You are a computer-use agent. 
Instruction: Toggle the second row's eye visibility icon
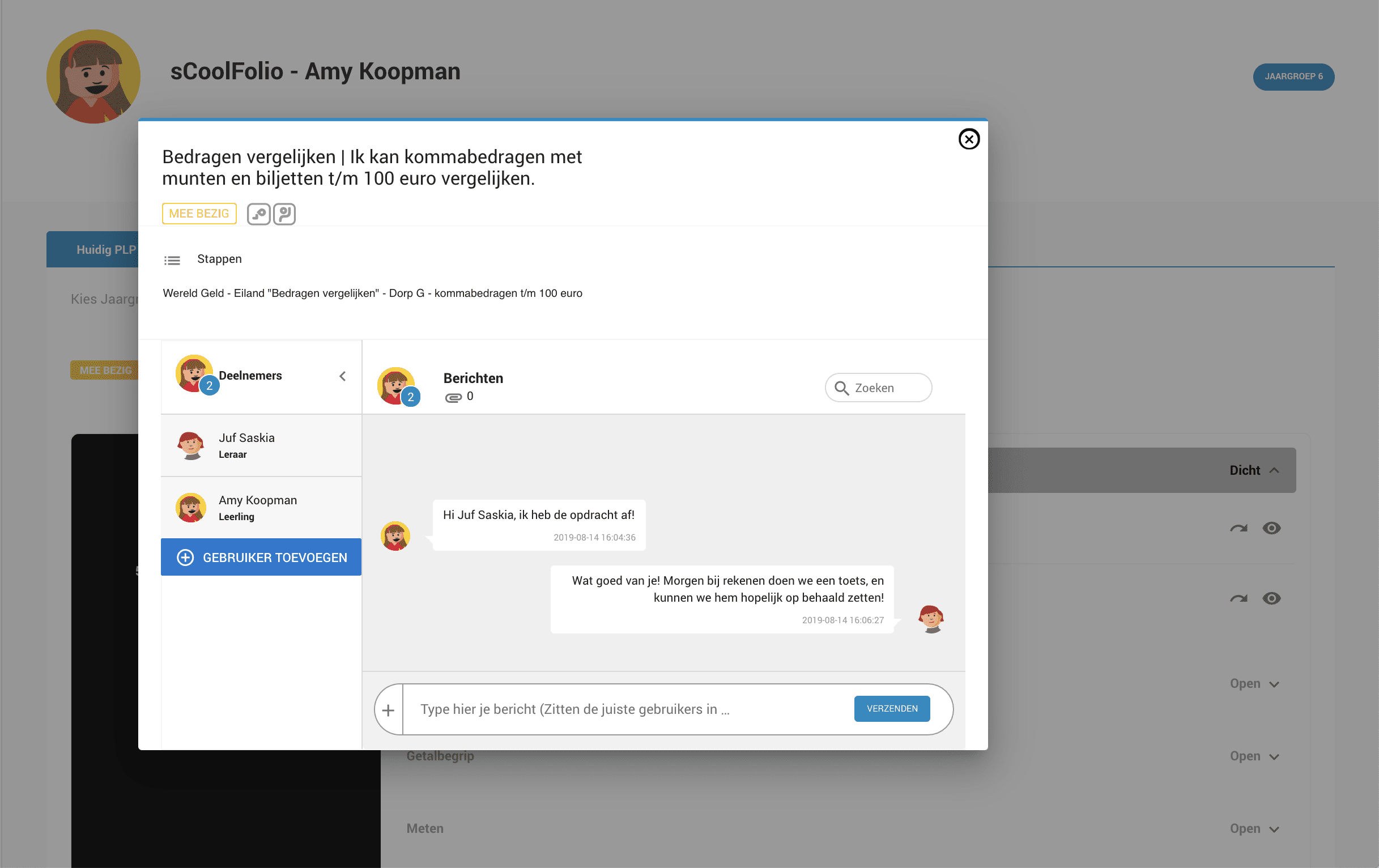pos(1271,599)
